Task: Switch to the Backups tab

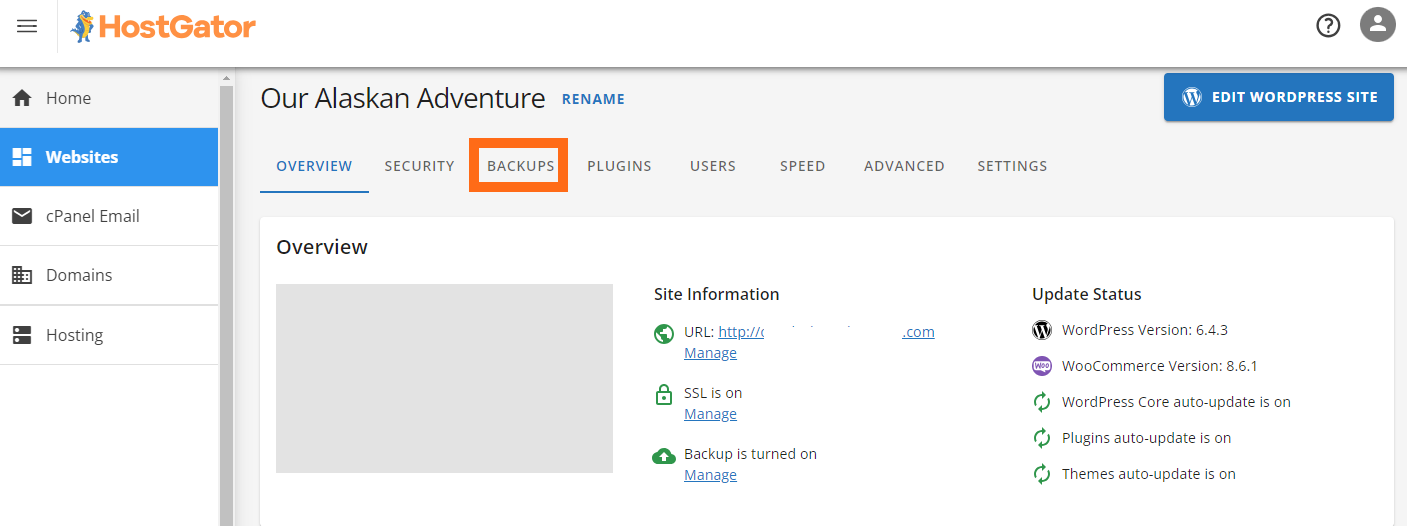Action: (x=520, y=166)
